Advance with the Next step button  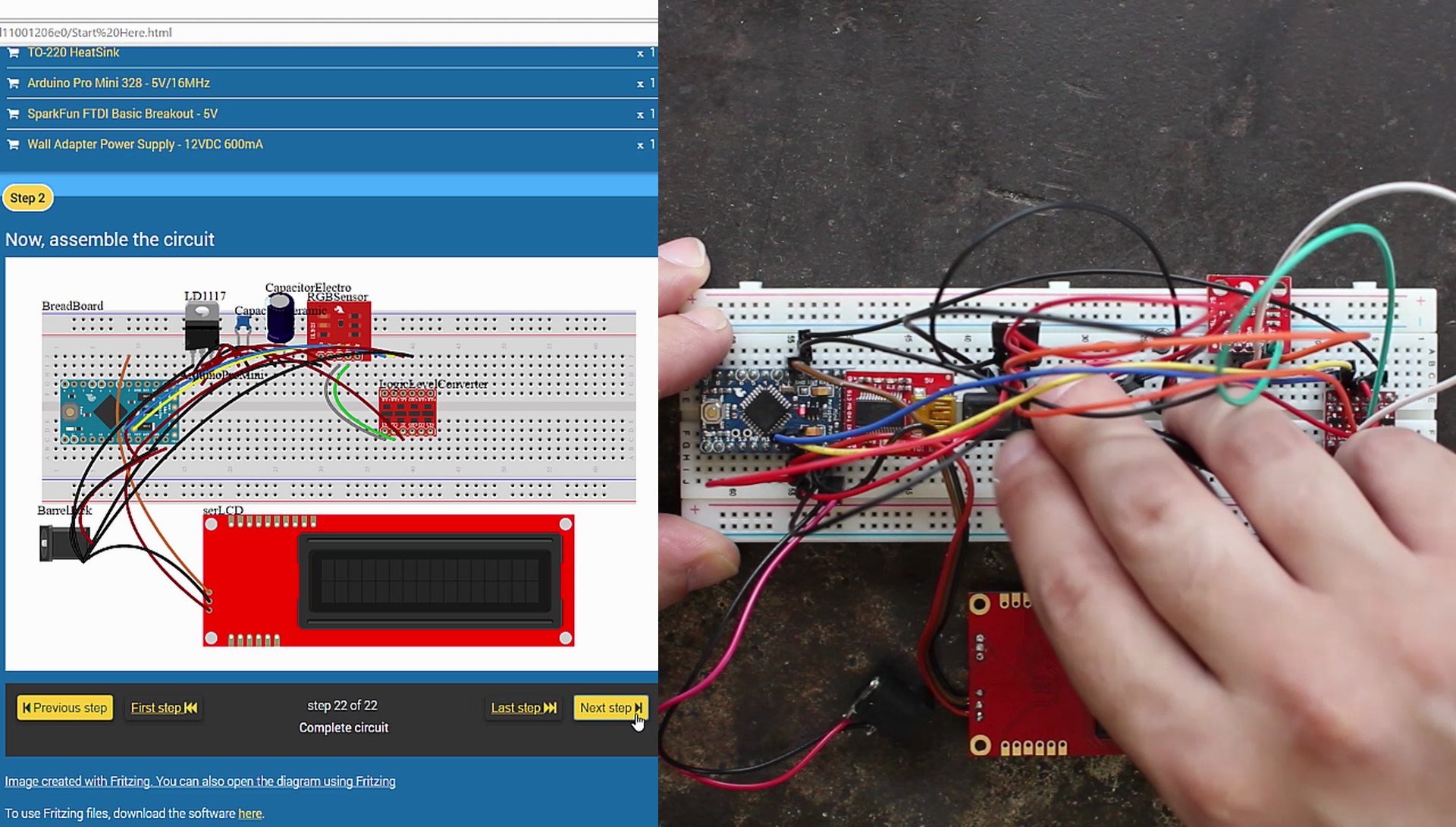pos(610,707)
